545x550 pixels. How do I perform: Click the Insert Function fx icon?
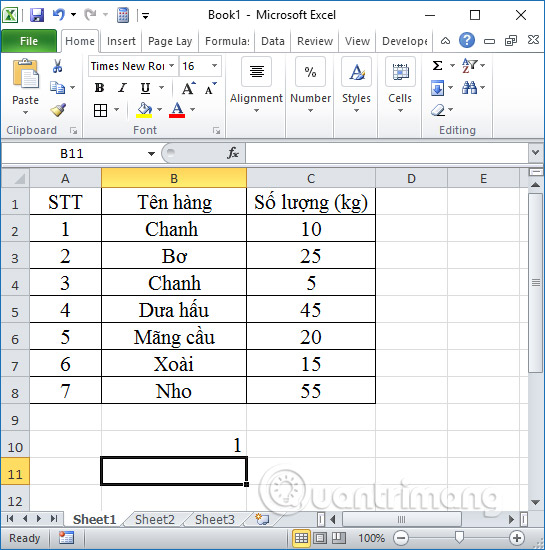(x=233, y=153)
